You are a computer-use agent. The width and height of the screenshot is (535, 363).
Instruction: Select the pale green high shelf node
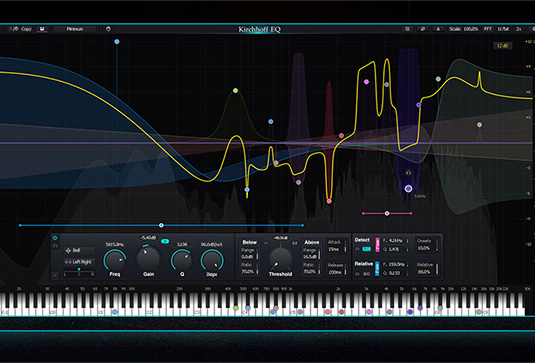[x=438, y=79]
